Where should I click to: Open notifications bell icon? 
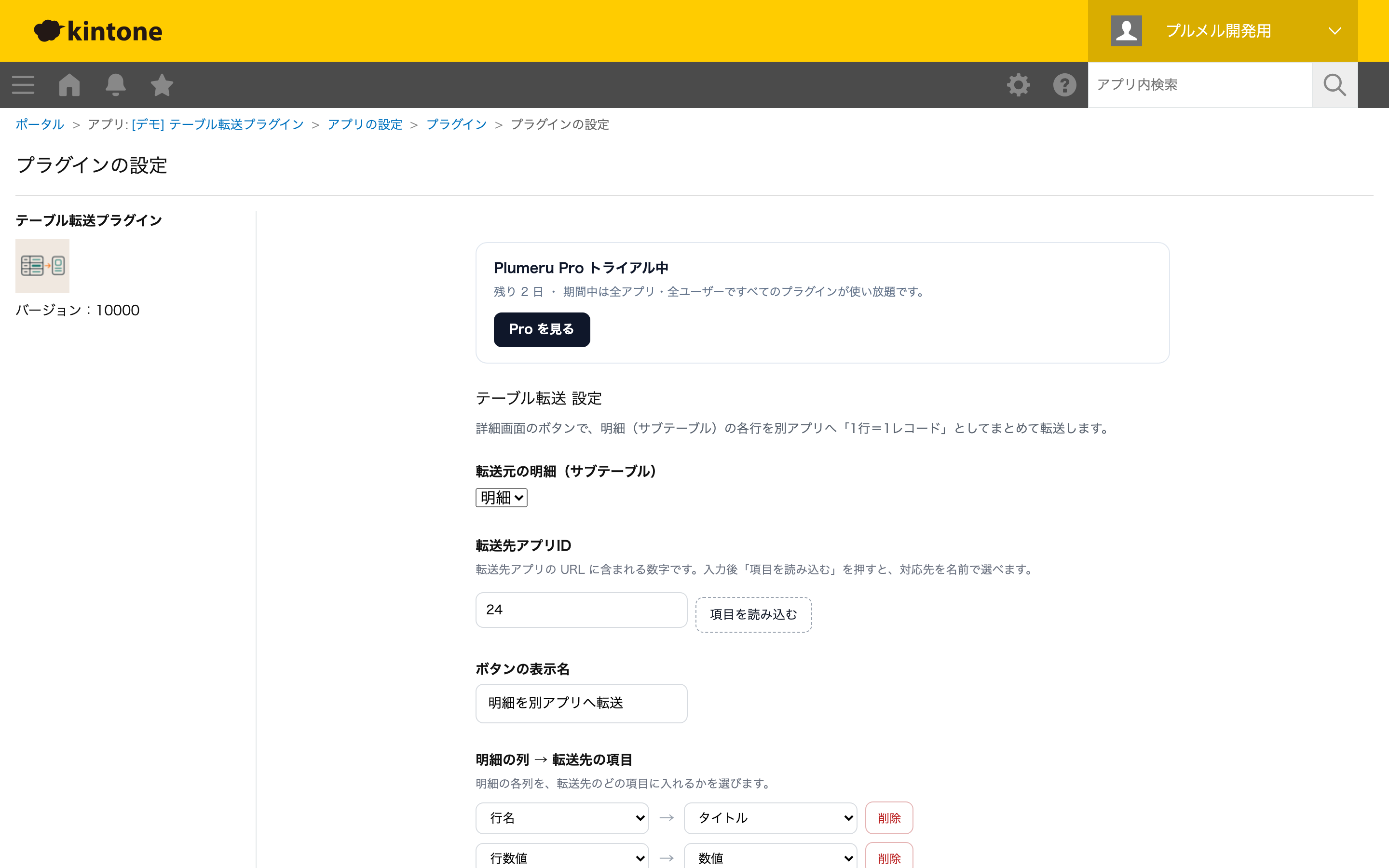(x=115, y=85)
